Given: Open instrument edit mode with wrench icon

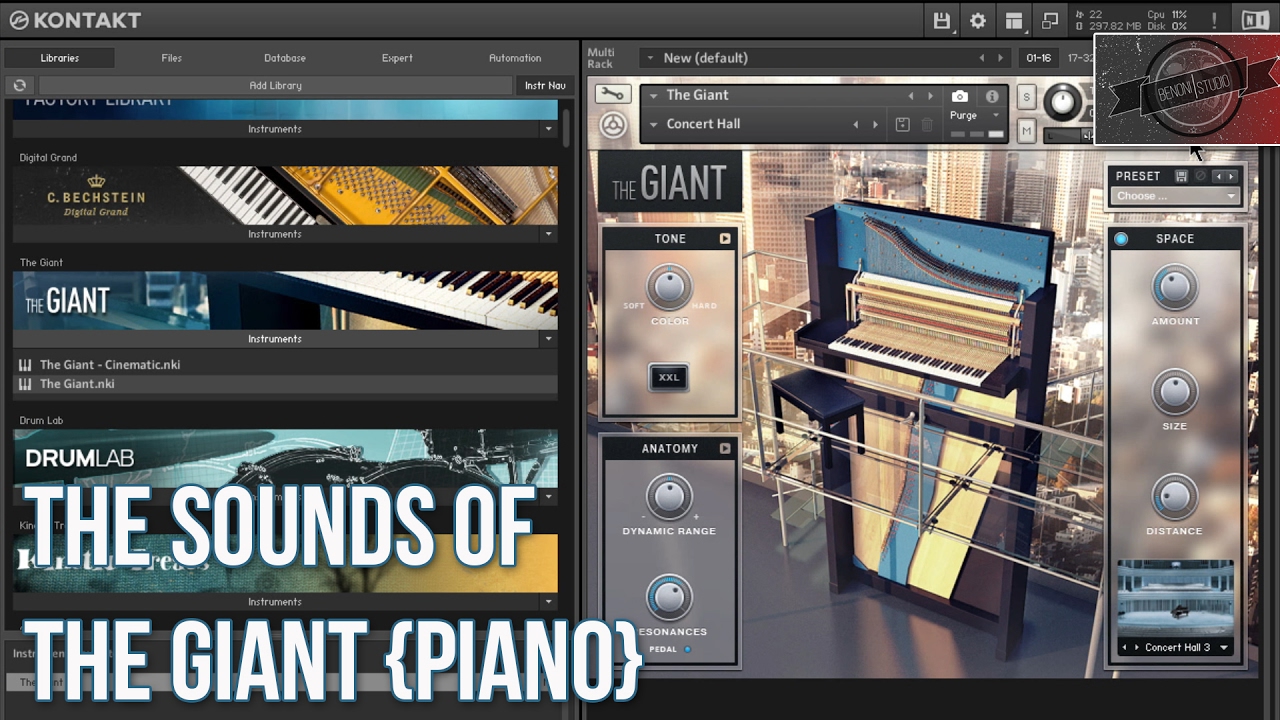Looking at the screenshot, I should (612, 95).
